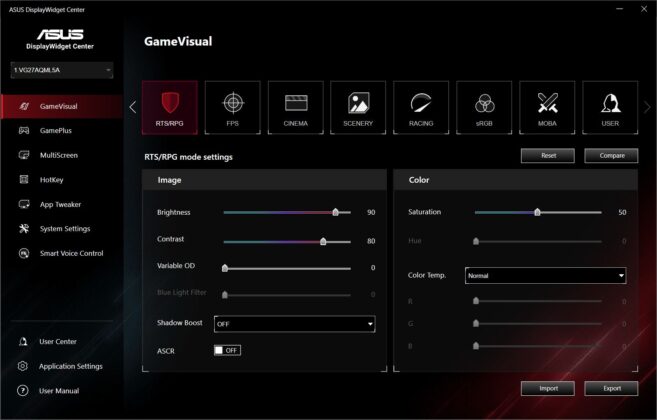Switch to the Cinema clapperboard mode
This screenshot has width=657, height=420.
tap(295, 108)
